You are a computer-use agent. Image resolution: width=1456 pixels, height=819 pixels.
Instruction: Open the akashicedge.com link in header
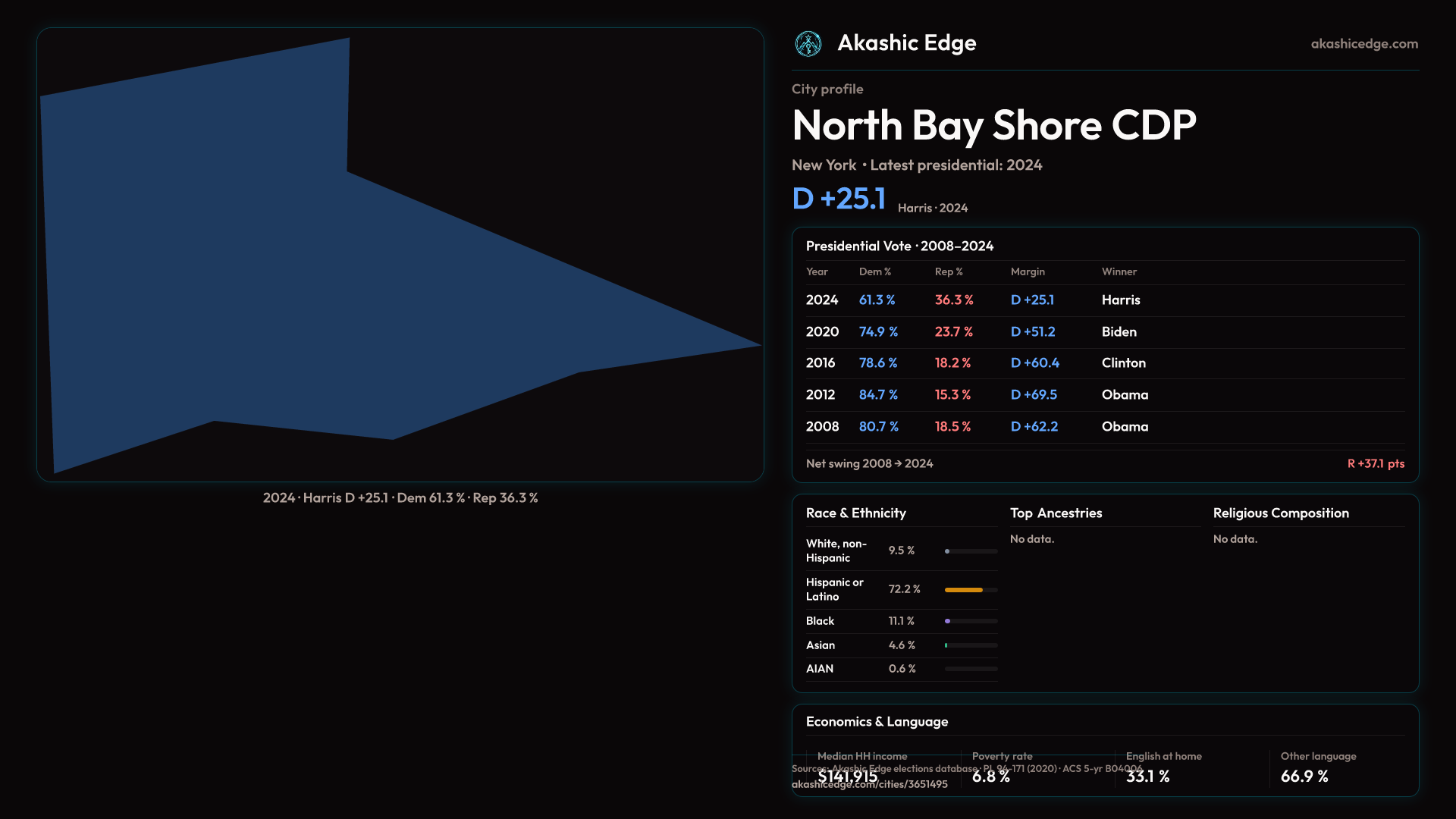point(1363,44)
